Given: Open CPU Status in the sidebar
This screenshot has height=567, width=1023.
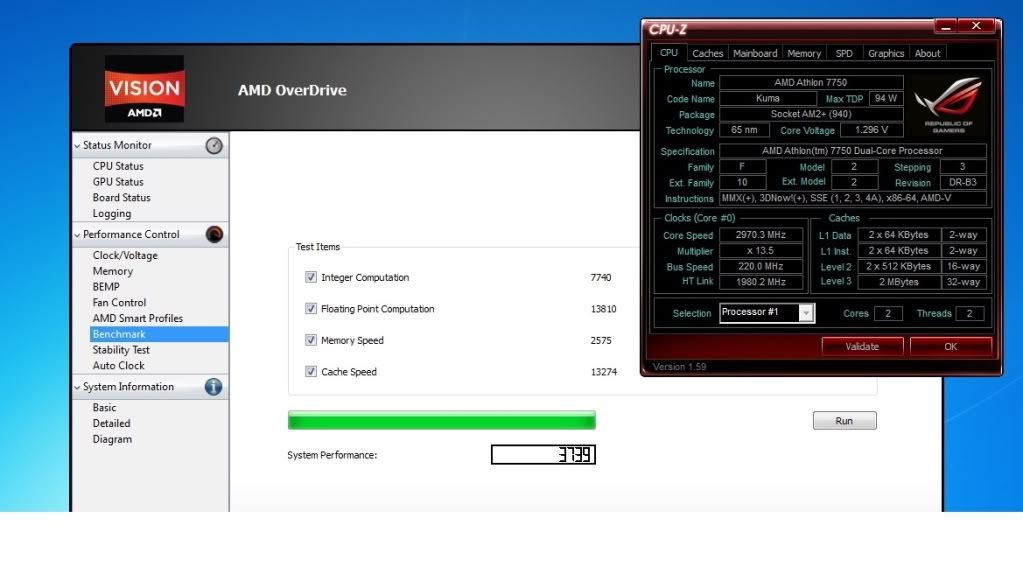Looking at the screenshot, I should coord(118,166).
